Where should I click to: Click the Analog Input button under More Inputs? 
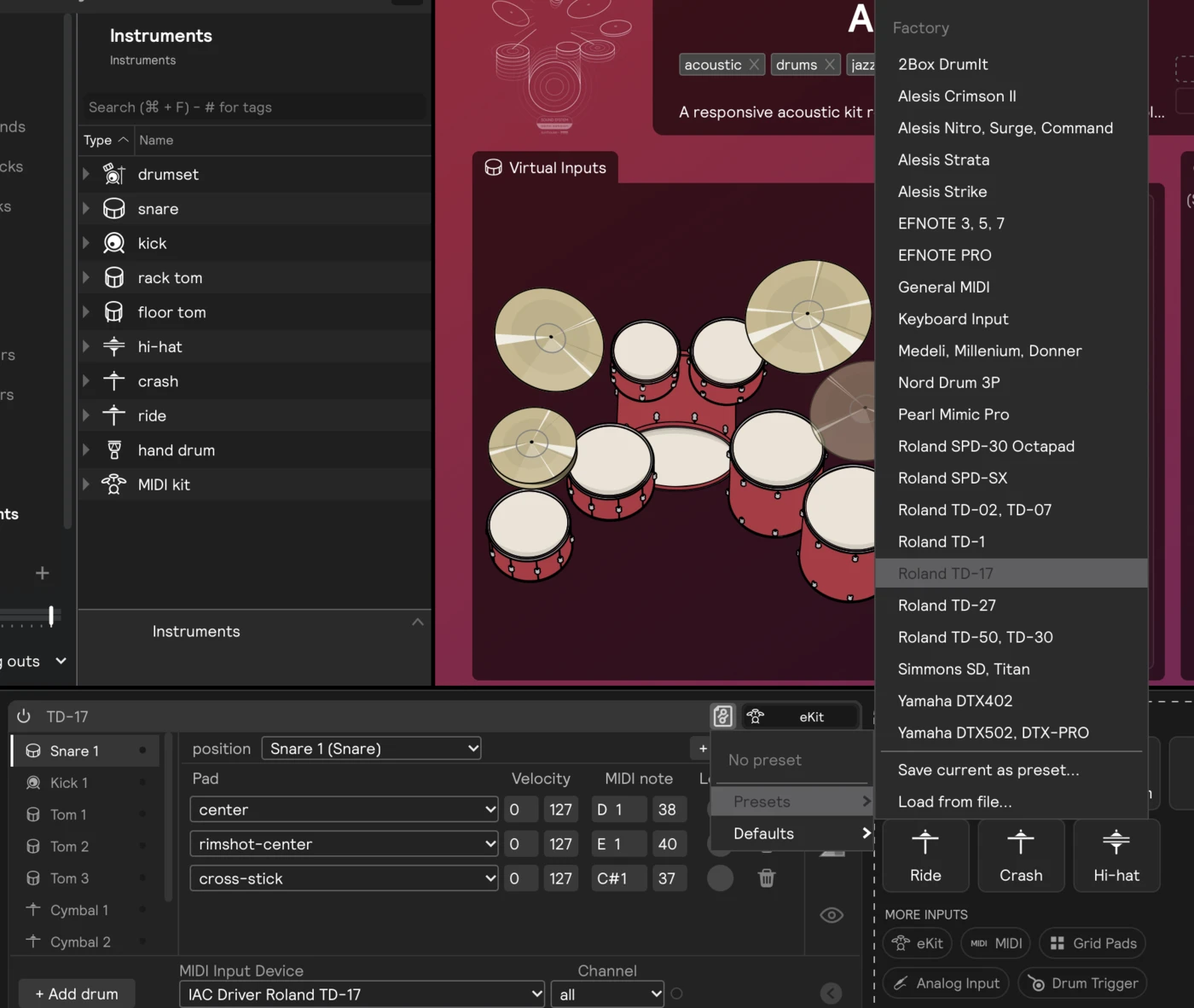[946, 983]
